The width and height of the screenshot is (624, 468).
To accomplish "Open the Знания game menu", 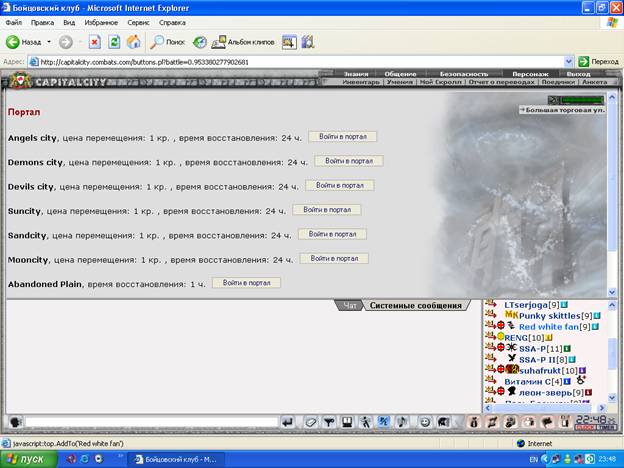I will pyautogui.click(x=356, y=74).
